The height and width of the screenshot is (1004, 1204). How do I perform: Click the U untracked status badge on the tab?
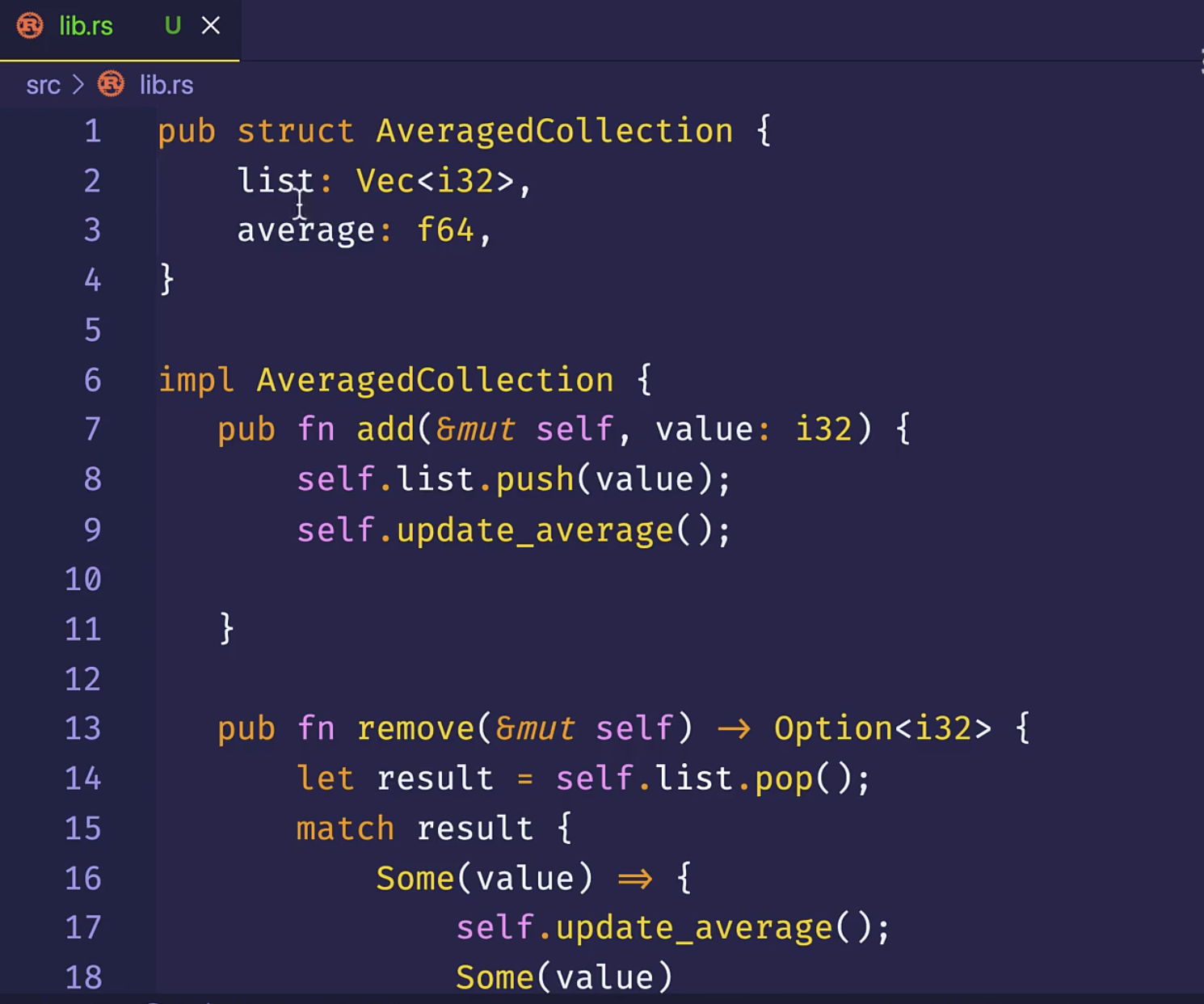tap(172, 26)
